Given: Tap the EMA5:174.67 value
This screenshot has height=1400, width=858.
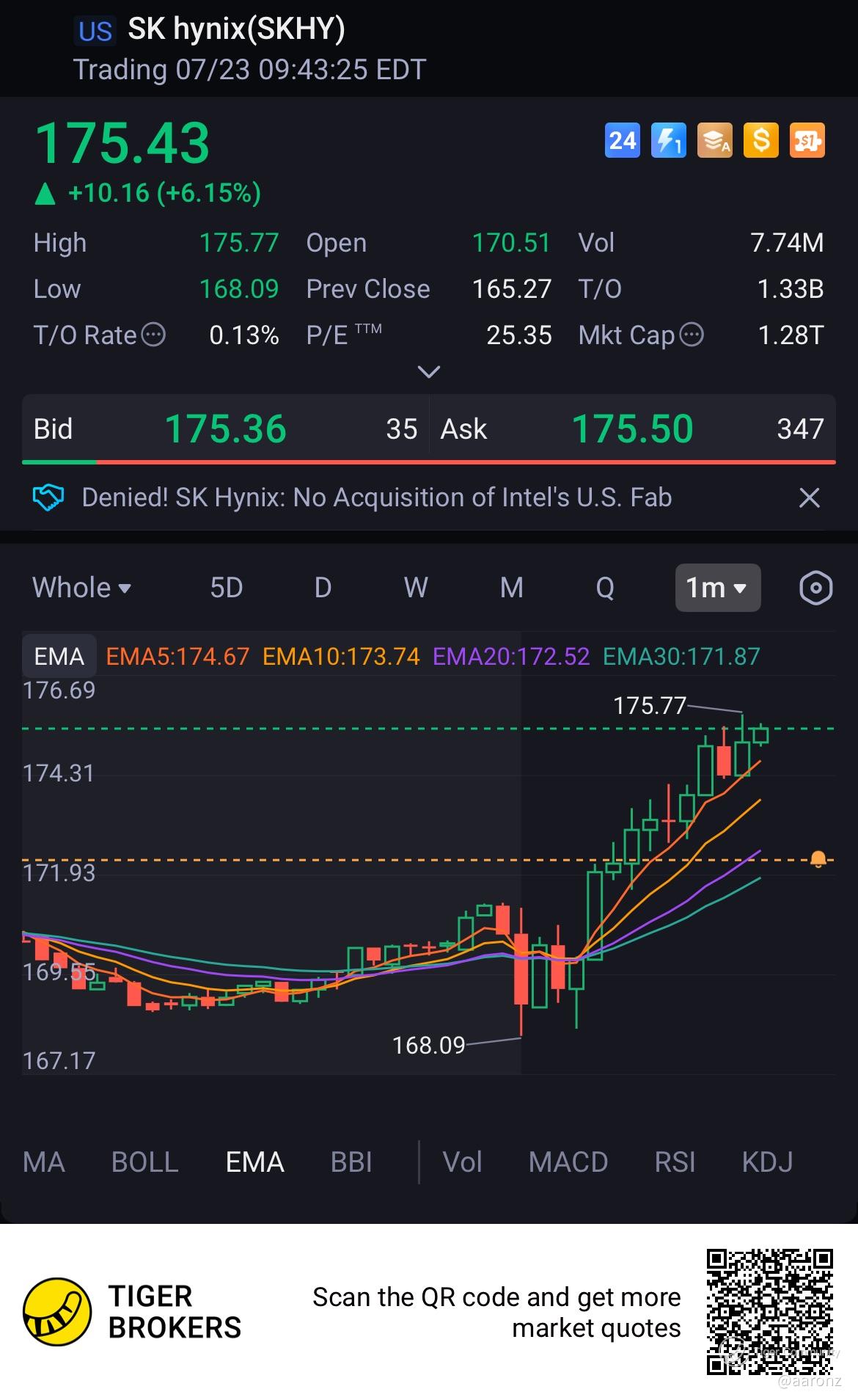Looking at the screenshot, I should [x=177, y=656].
